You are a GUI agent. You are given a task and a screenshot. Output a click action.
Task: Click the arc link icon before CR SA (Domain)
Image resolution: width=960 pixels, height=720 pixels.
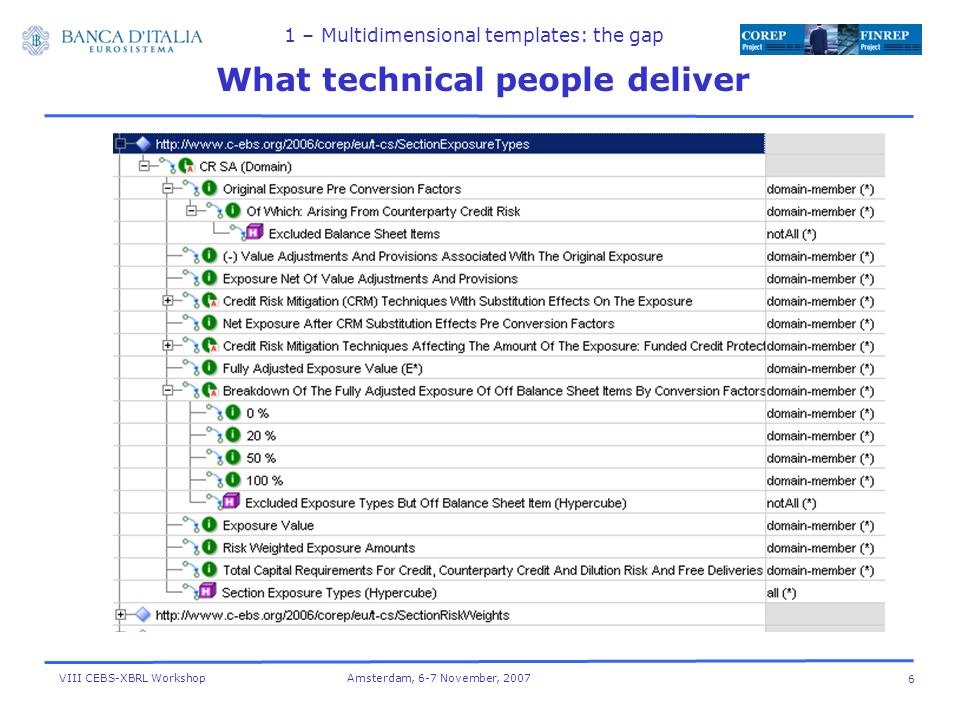(167, 165)
